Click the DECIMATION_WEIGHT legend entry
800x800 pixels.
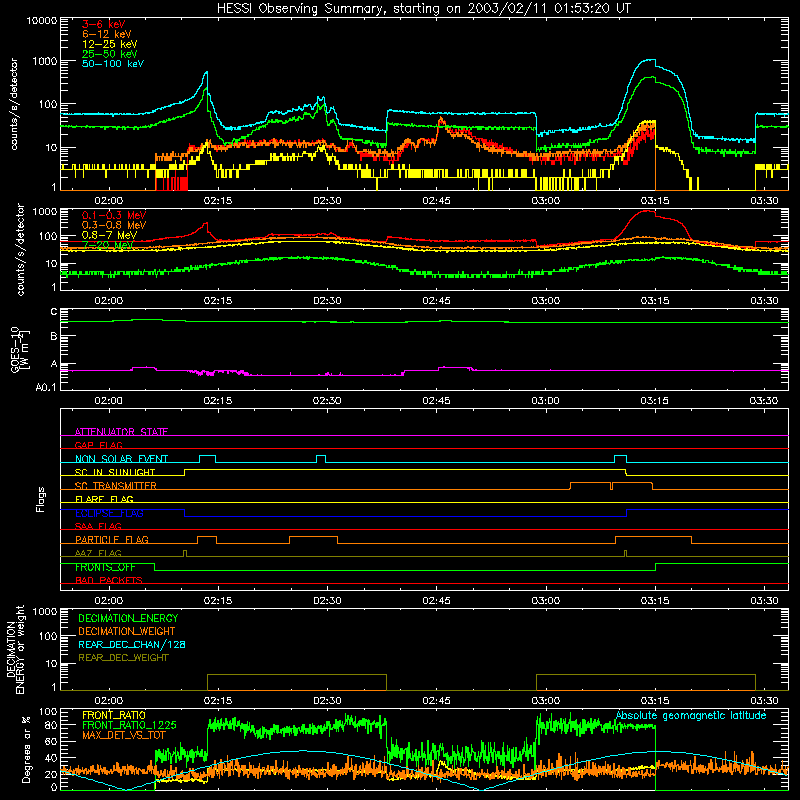(x=127, y=632)
